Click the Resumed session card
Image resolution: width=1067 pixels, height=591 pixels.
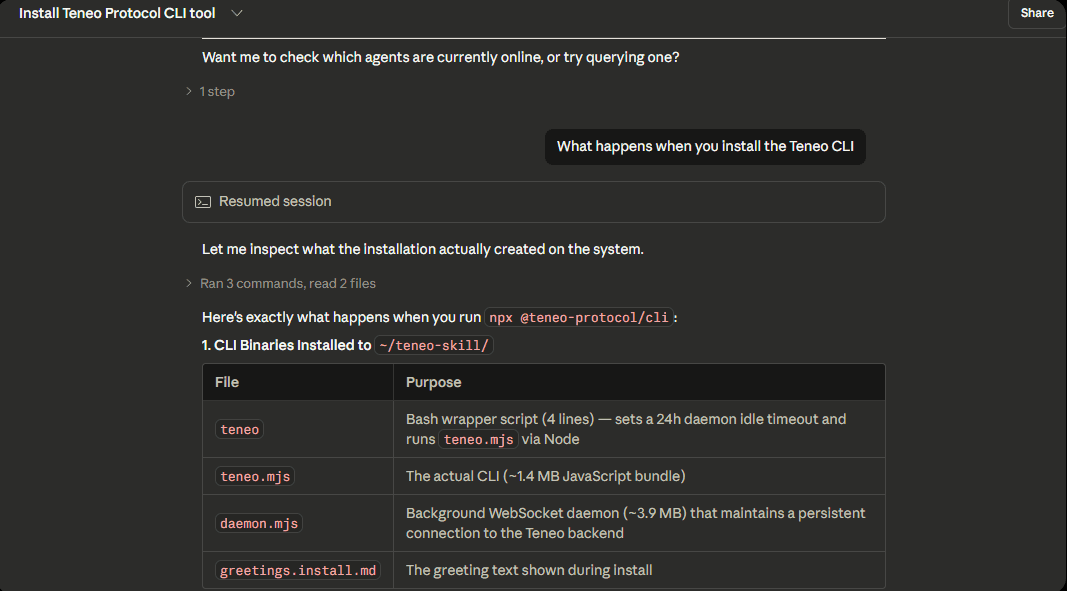(x=533, y=201)
